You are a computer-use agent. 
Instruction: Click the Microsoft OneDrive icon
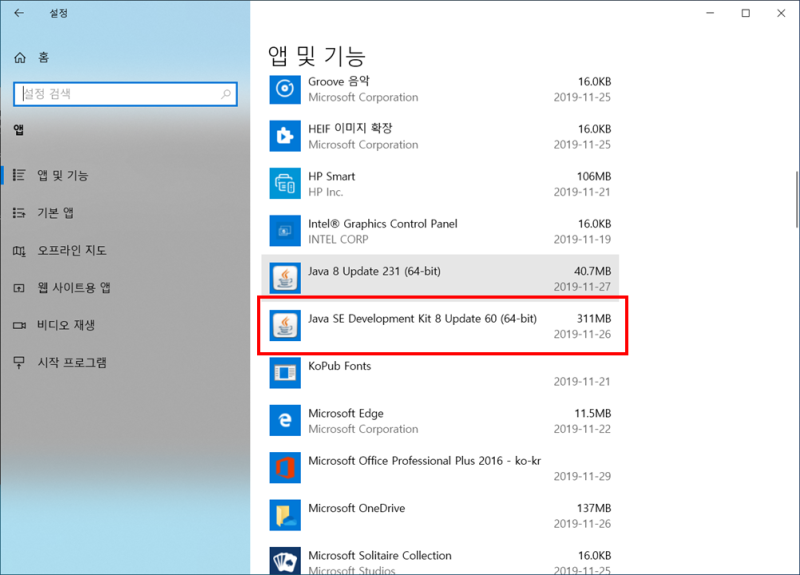[x=285, y=515]
